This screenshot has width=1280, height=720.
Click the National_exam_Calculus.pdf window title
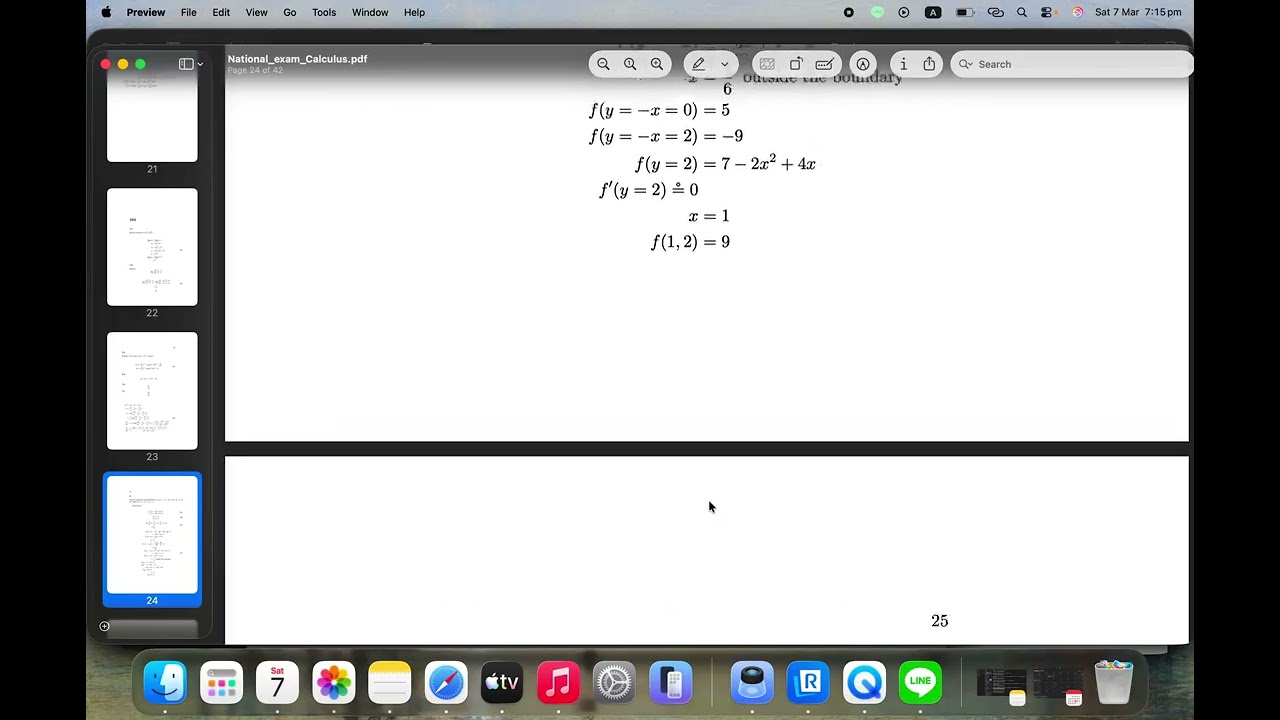tap(297, 59)
